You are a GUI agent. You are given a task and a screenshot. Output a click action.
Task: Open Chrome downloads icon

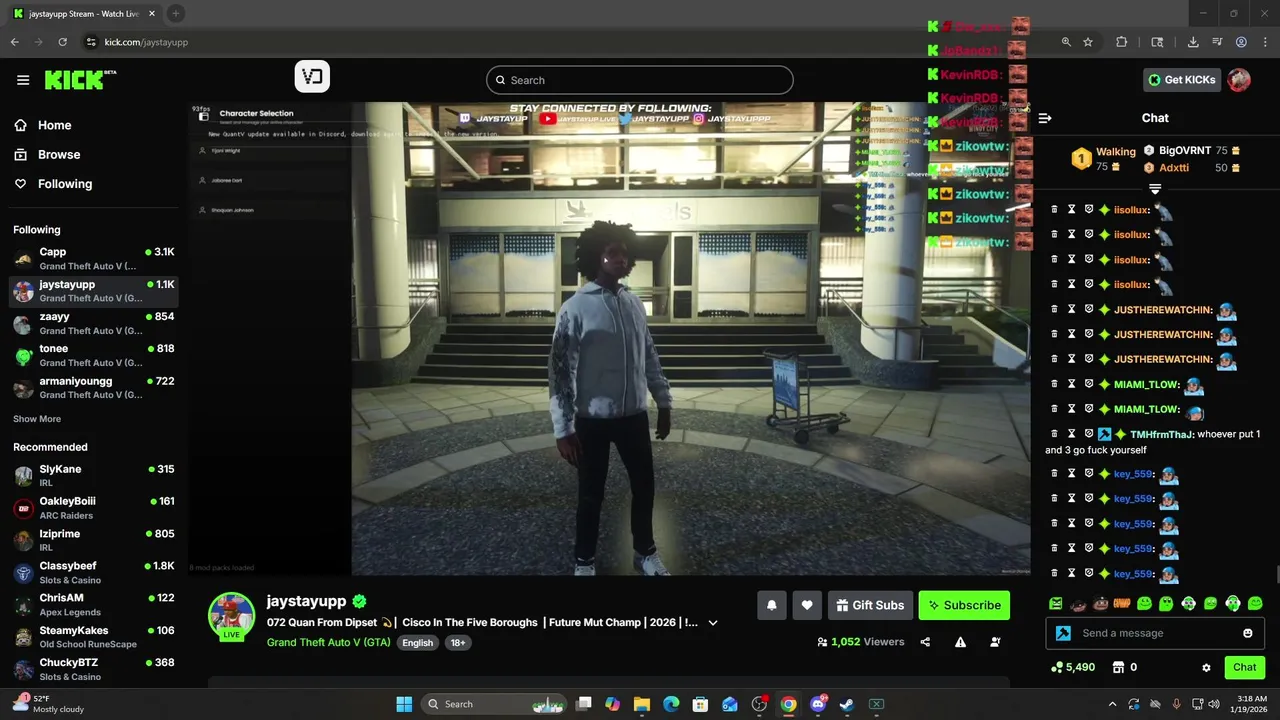[x=1193, y=42]
